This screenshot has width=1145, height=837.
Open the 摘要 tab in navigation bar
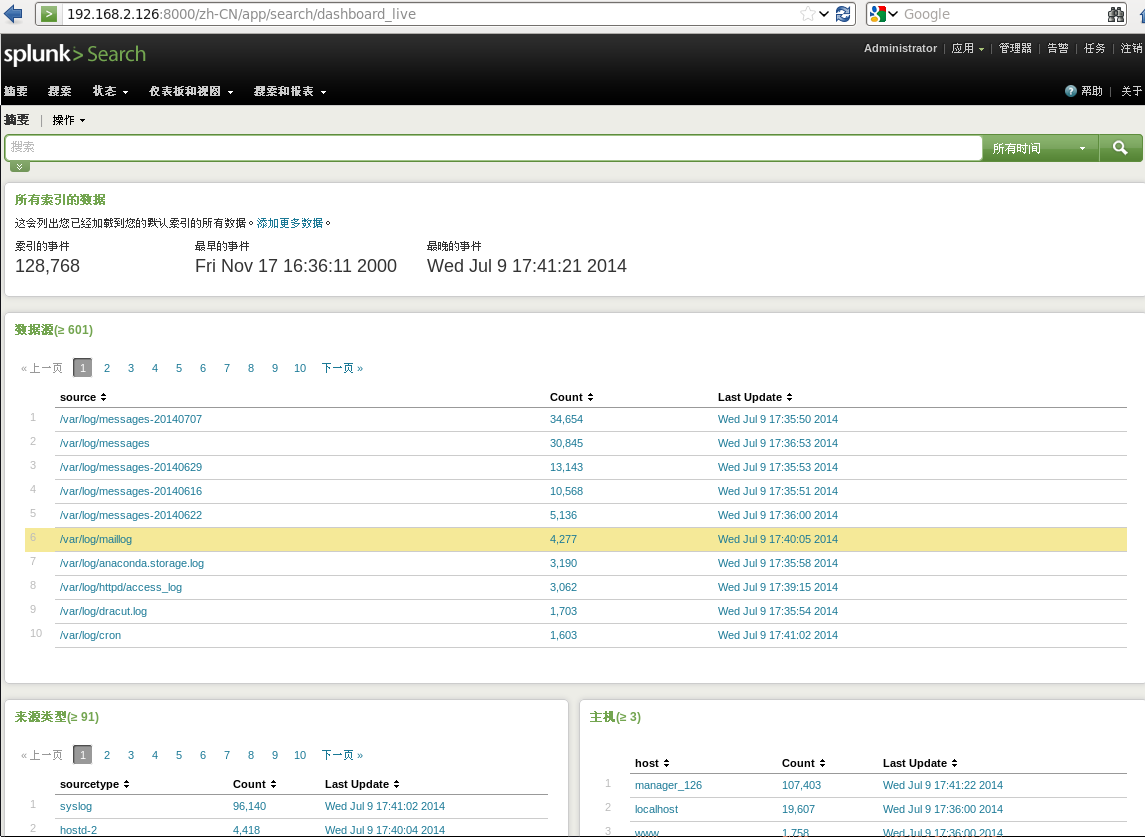coord(15,91)
